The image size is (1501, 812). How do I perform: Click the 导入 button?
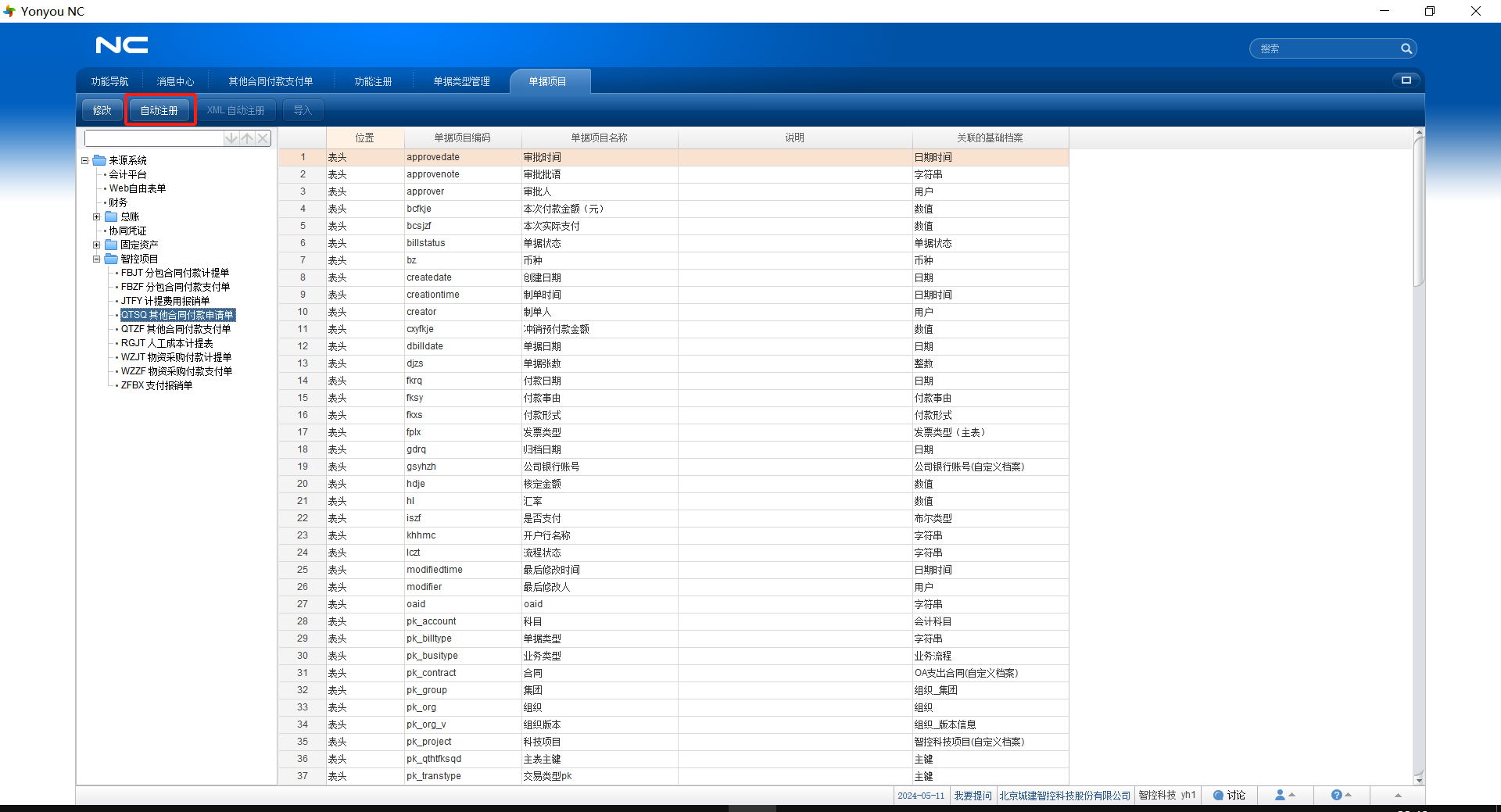point(303,110)
